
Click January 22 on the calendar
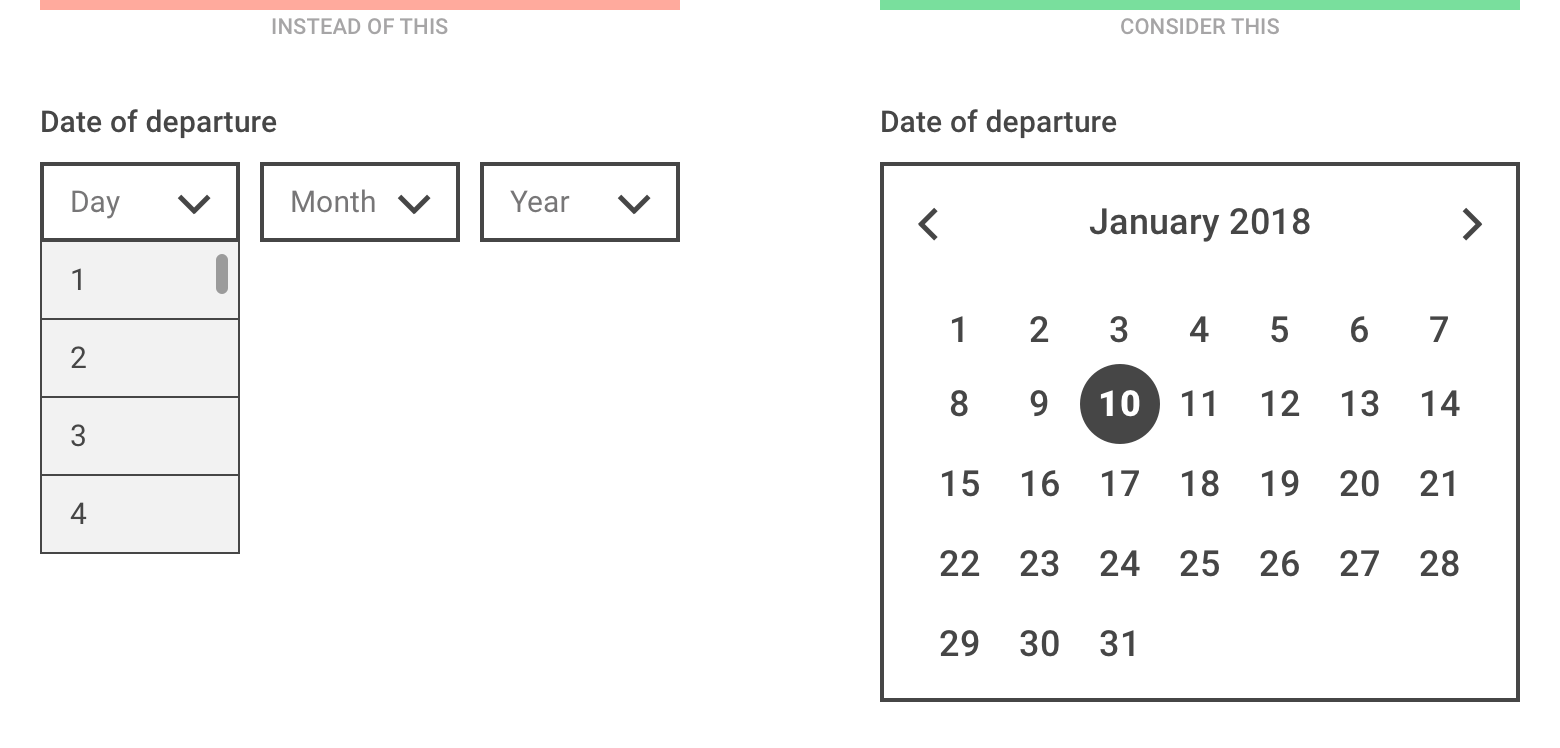959,564
